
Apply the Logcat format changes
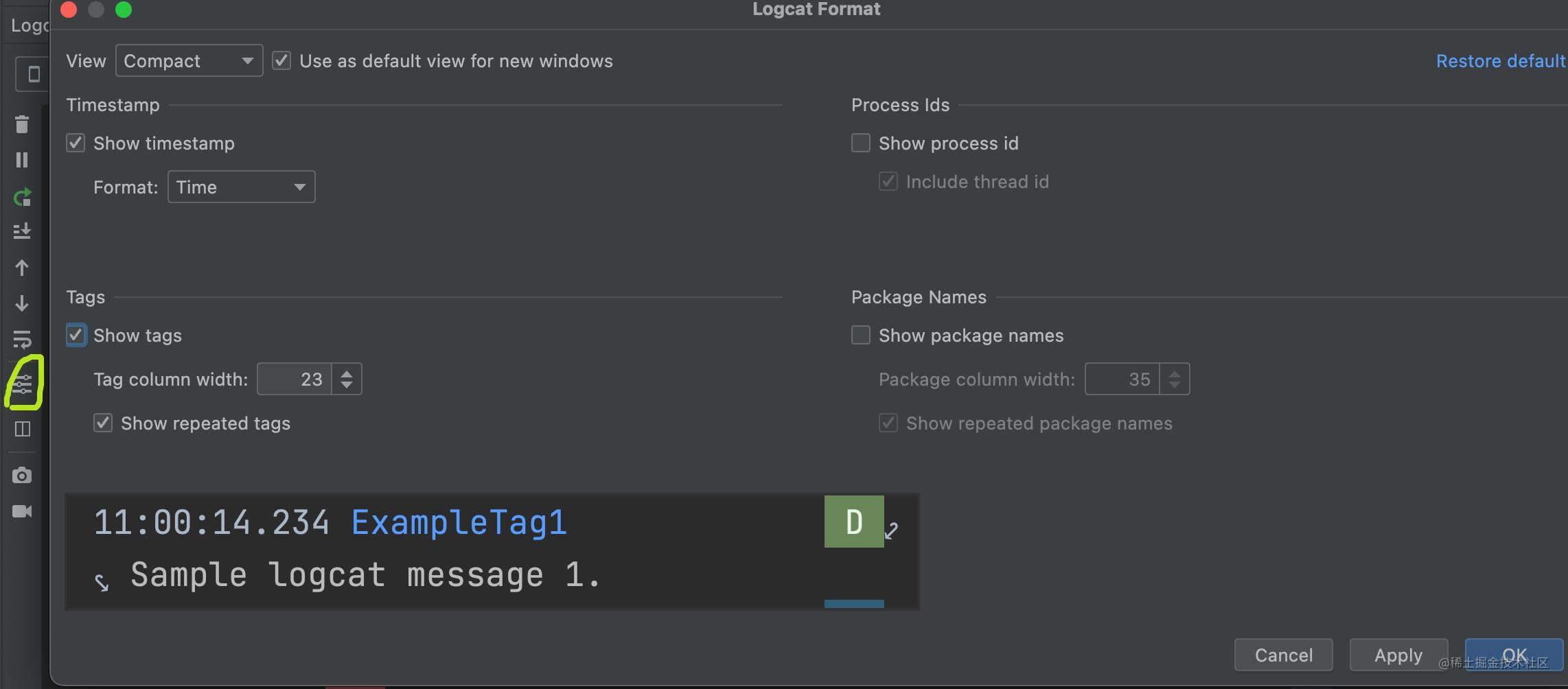1398,655
